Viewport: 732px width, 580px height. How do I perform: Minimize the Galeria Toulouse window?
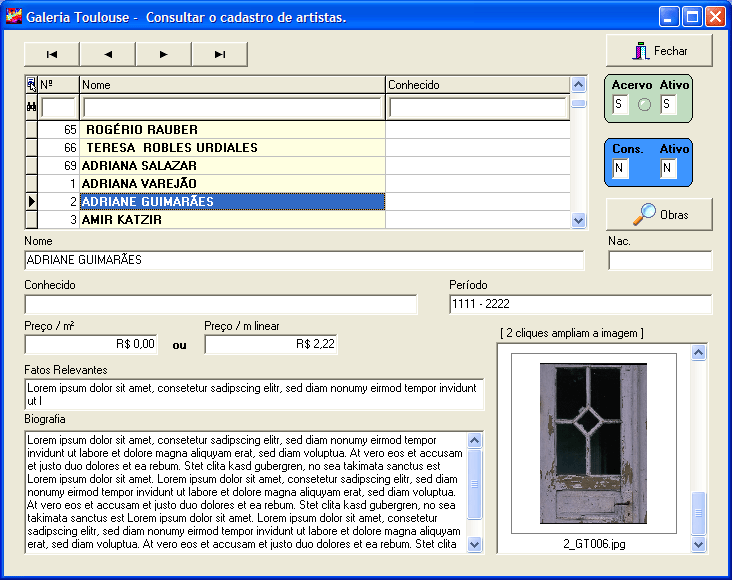(x=669, y=17)
